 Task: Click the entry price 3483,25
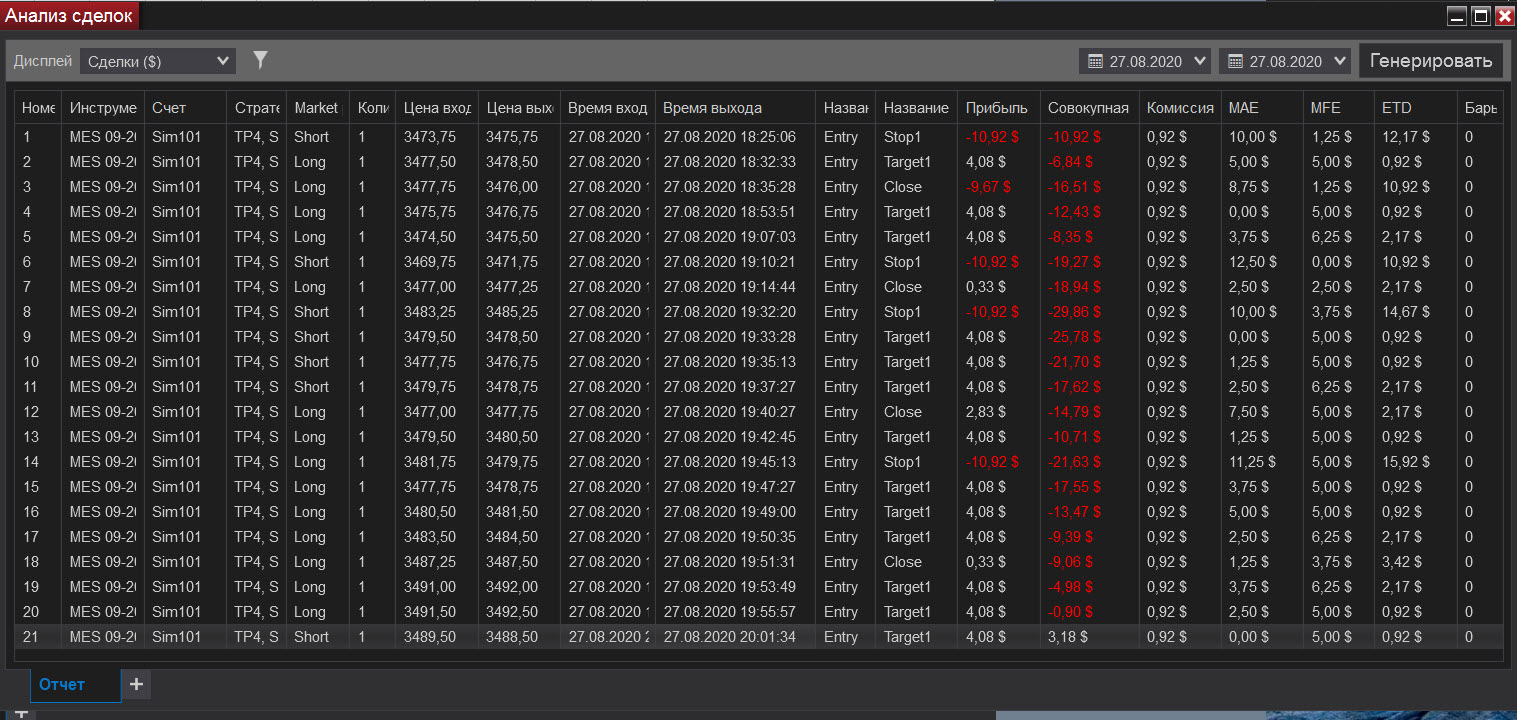coord(430,312)
